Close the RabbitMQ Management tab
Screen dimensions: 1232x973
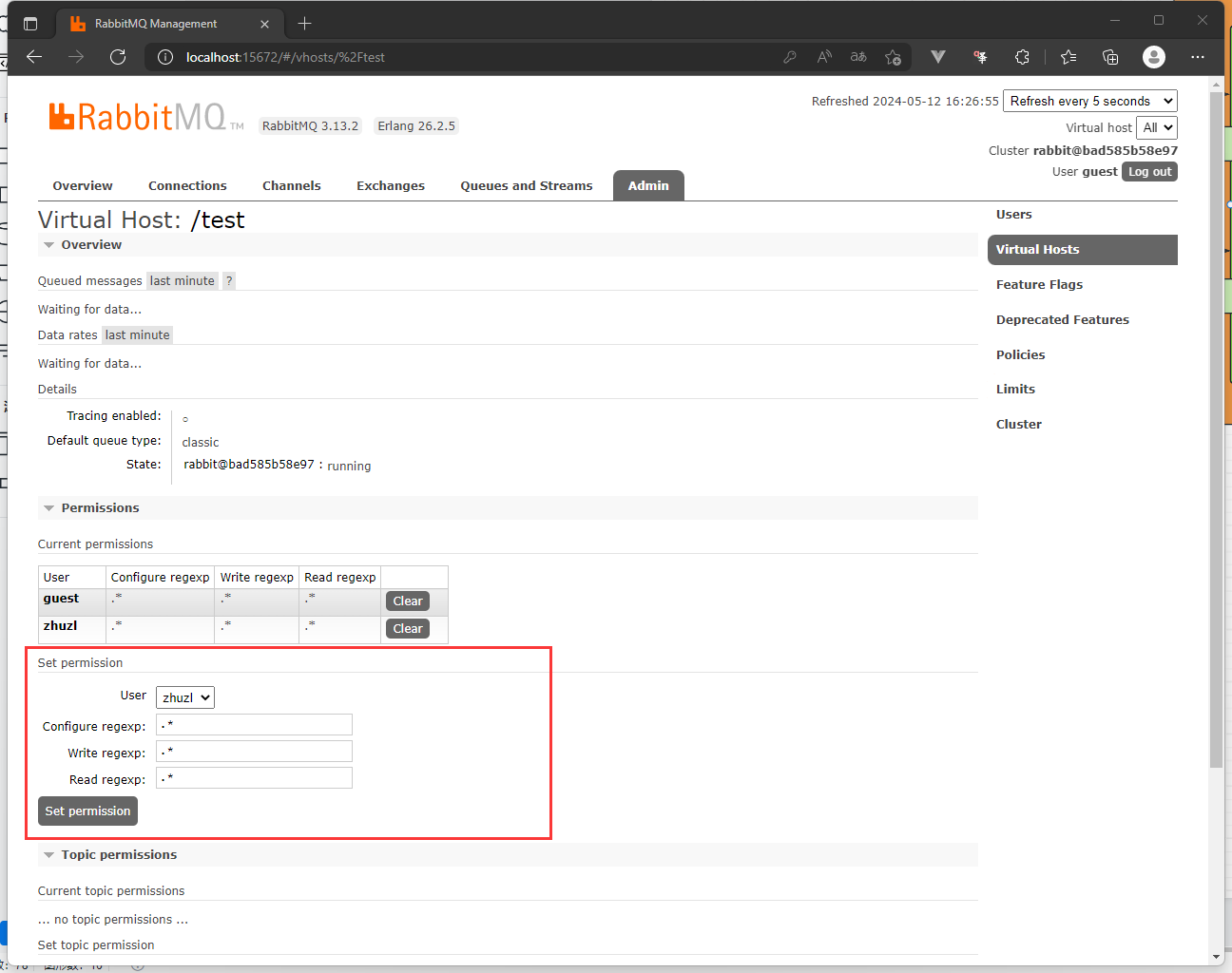coord(265,24)
